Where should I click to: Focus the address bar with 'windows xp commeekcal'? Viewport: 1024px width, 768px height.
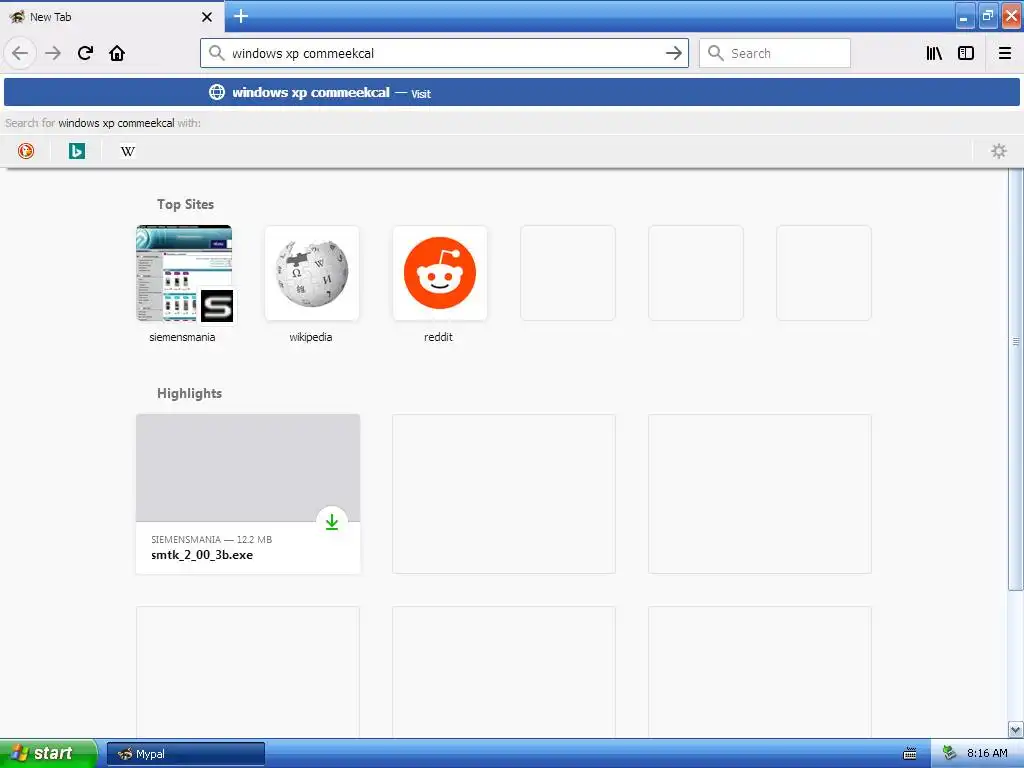coord(444,53)
